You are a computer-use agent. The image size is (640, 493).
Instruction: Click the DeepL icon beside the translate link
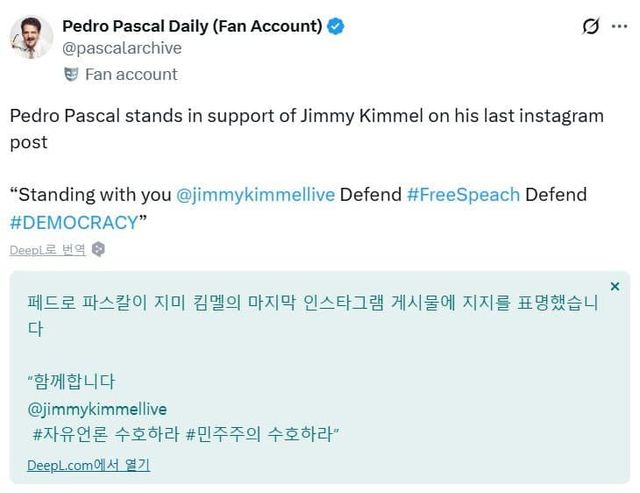click(98, 250)
